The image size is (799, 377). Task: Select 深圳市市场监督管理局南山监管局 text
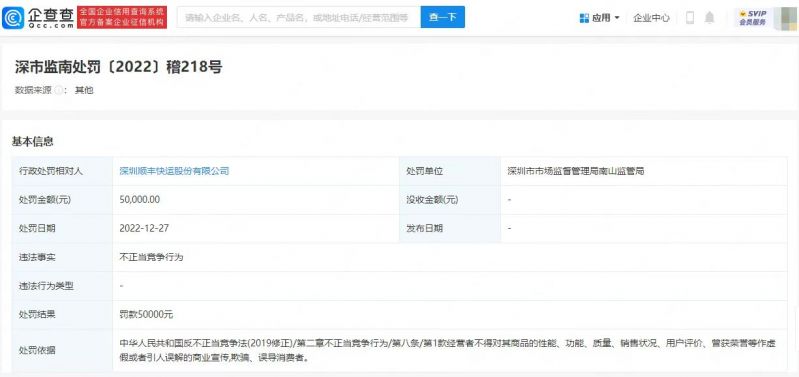(576, 171)
